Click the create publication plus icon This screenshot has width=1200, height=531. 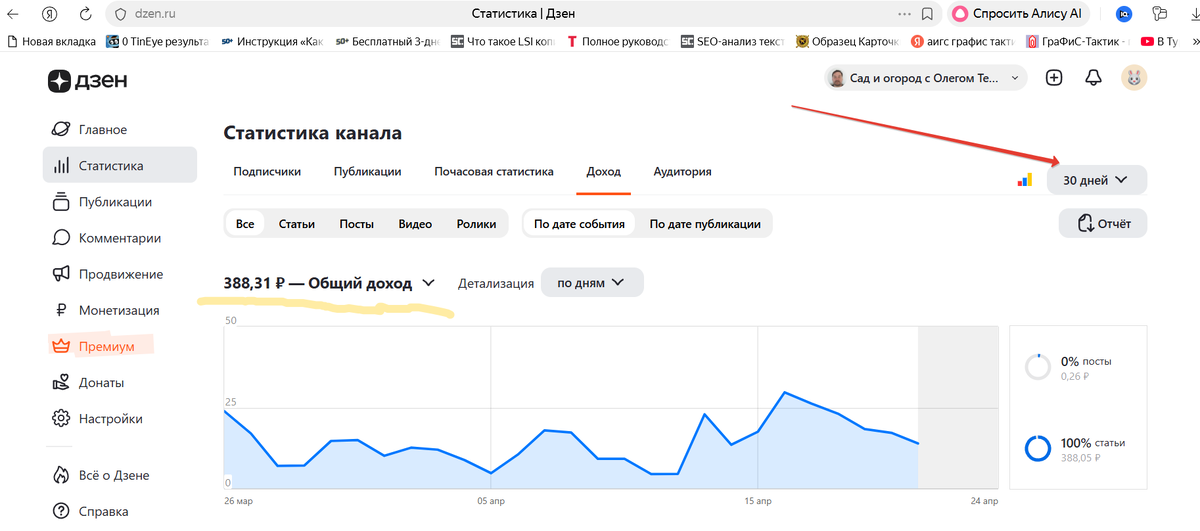[x=1054, y=78]
